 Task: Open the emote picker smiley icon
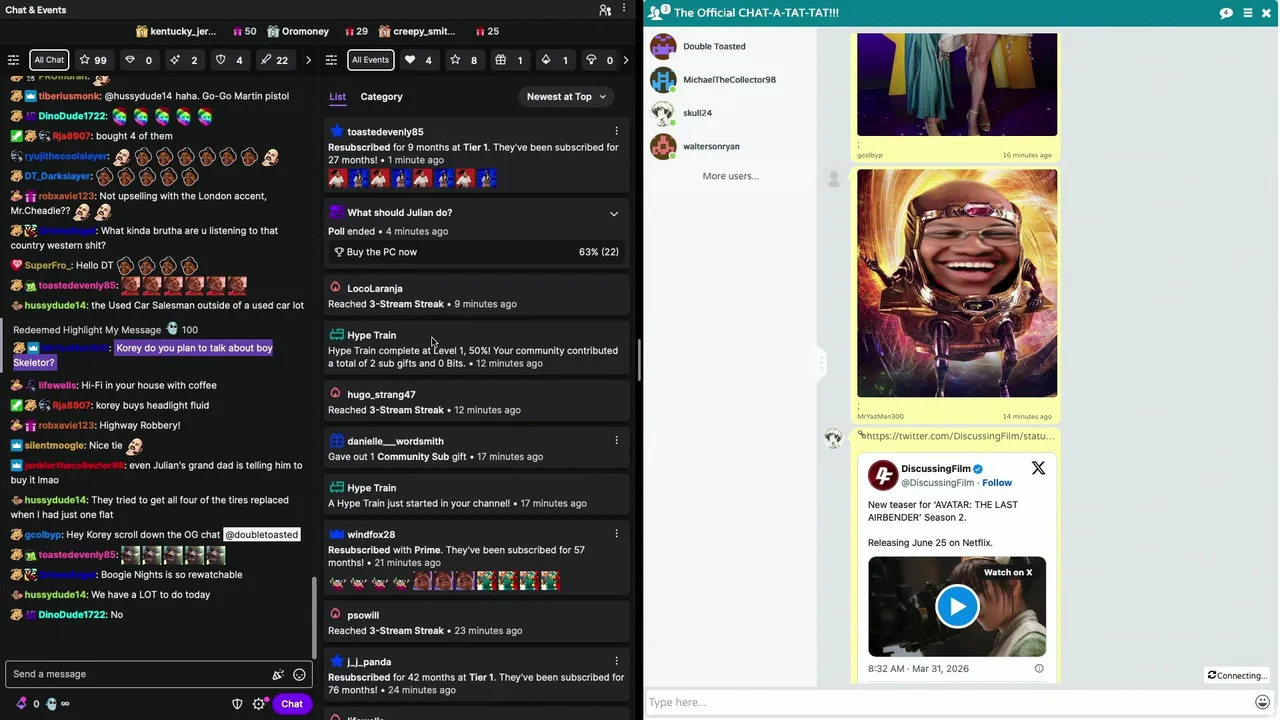pyautogui.click(x=299, y=675)
